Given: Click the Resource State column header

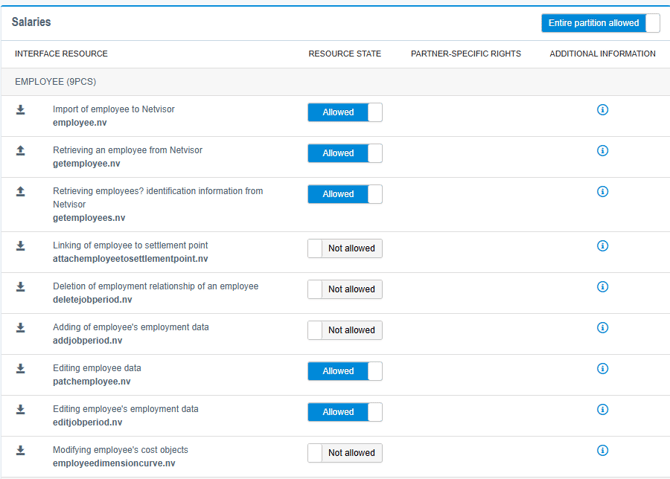Looking at the screenshot, I should 344,54.
